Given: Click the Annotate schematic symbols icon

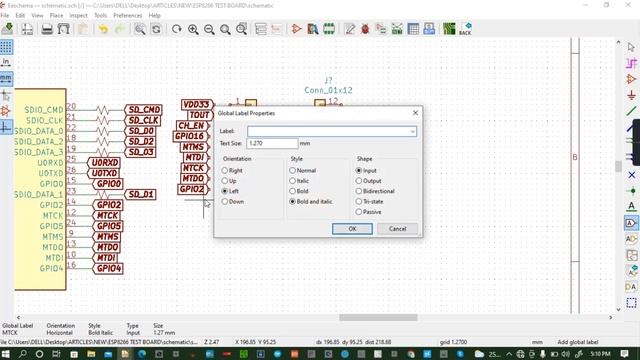Looking at the screenshot, I should coord(349,29).
